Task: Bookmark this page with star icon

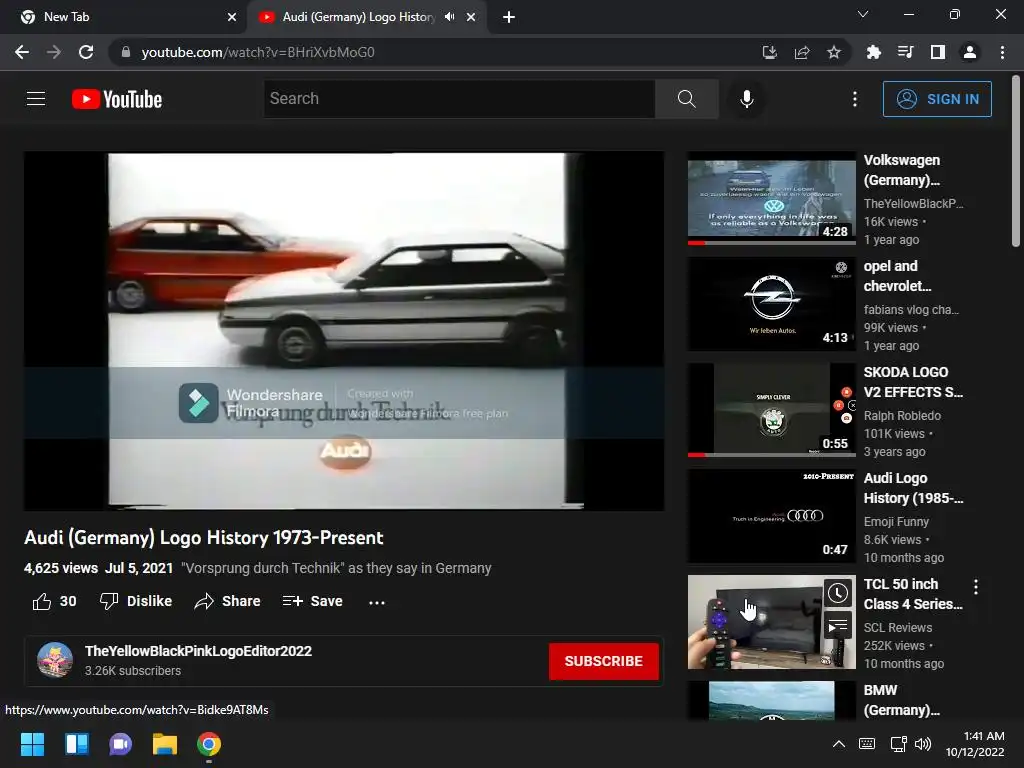Action: pyautogui.click(x=833, y=52)
